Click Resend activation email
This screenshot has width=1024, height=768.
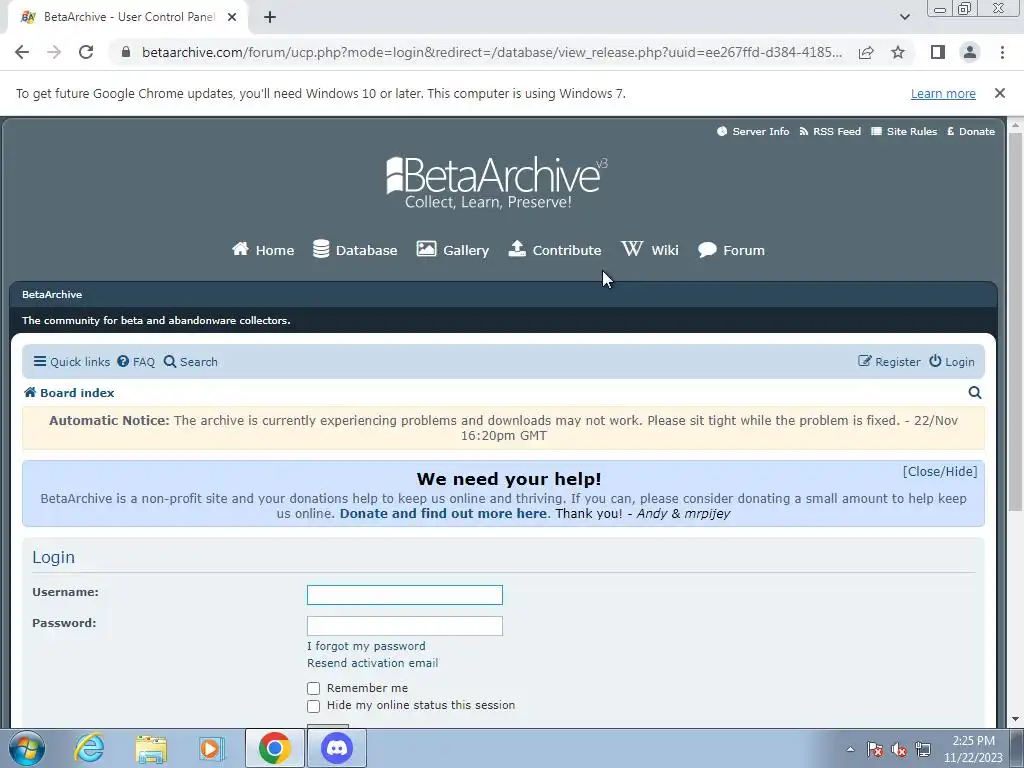coord(372,663)
